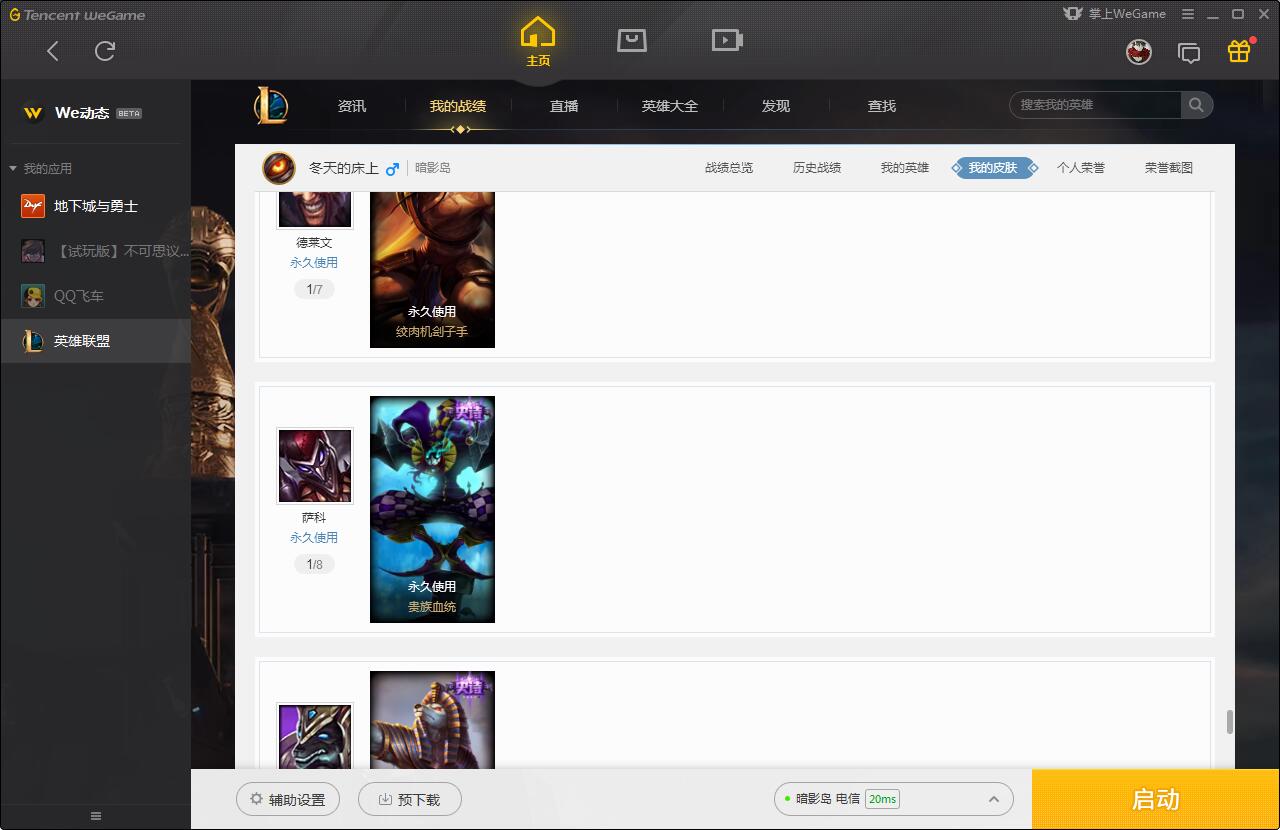
Task: Click summoner name 冬天的床上
Action: coord(344,168)
